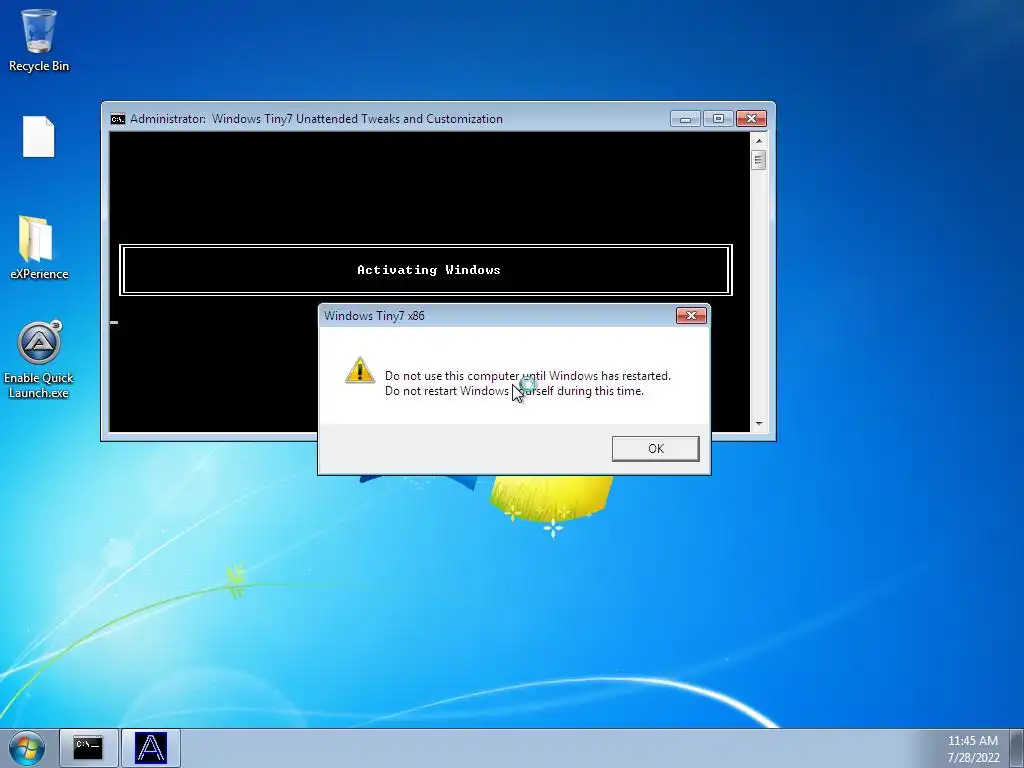Maximize the Administrator command prompt window
Viewport: 1024px width, 768px height.
pyautogui.click(x=718, y=119)
